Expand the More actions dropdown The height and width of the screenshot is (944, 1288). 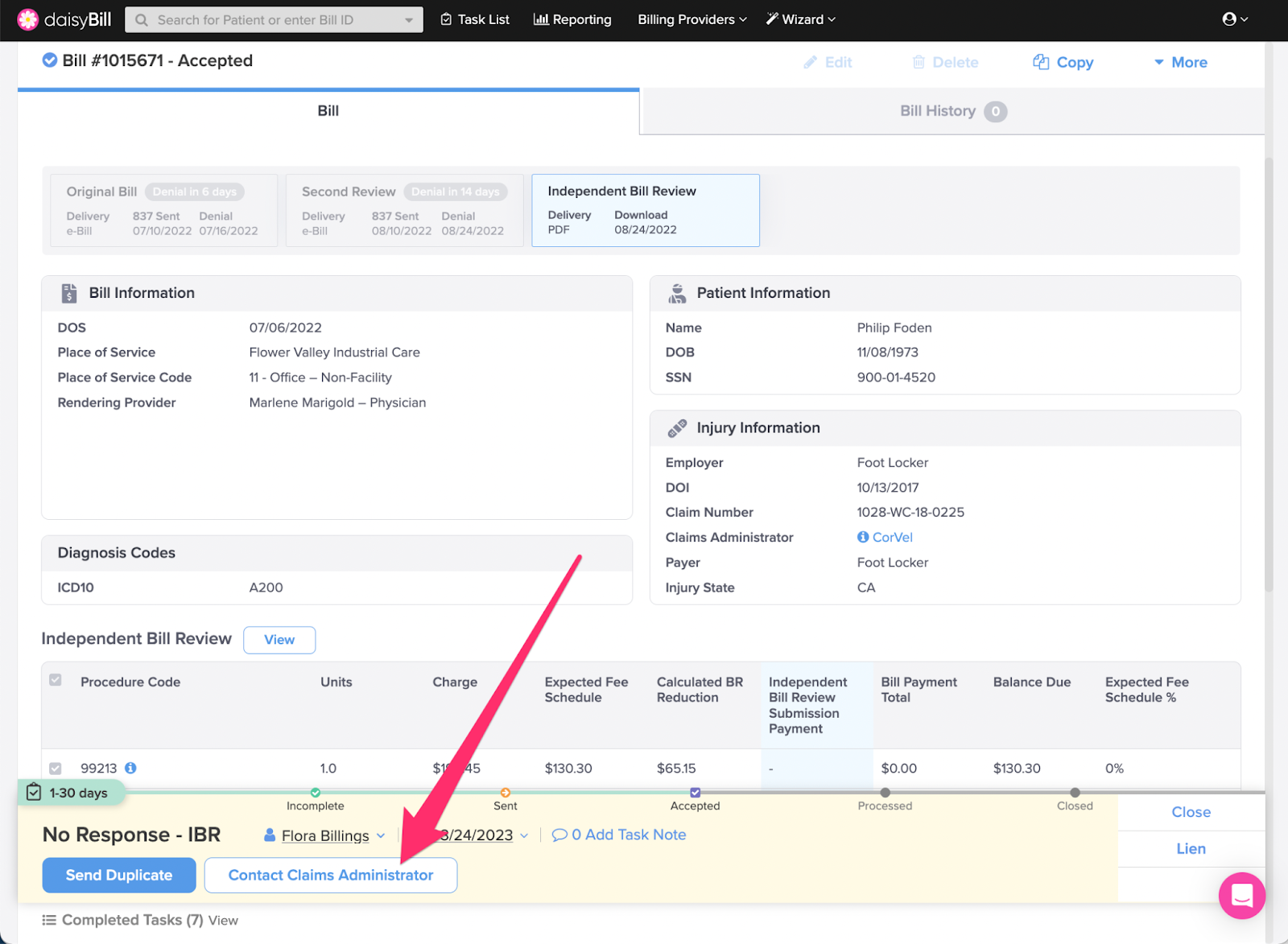click(1180, 62)
